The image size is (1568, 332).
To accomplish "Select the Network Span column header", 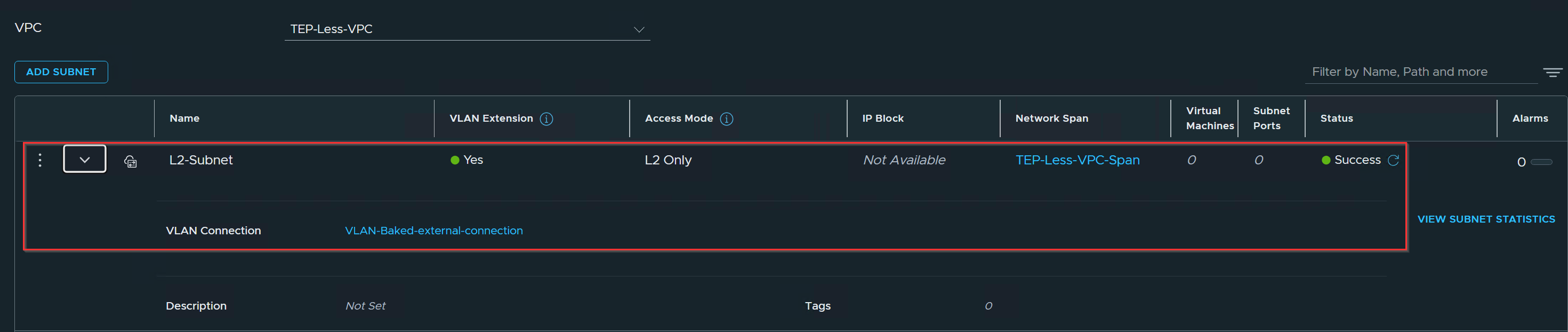I will coord(1052,118).
